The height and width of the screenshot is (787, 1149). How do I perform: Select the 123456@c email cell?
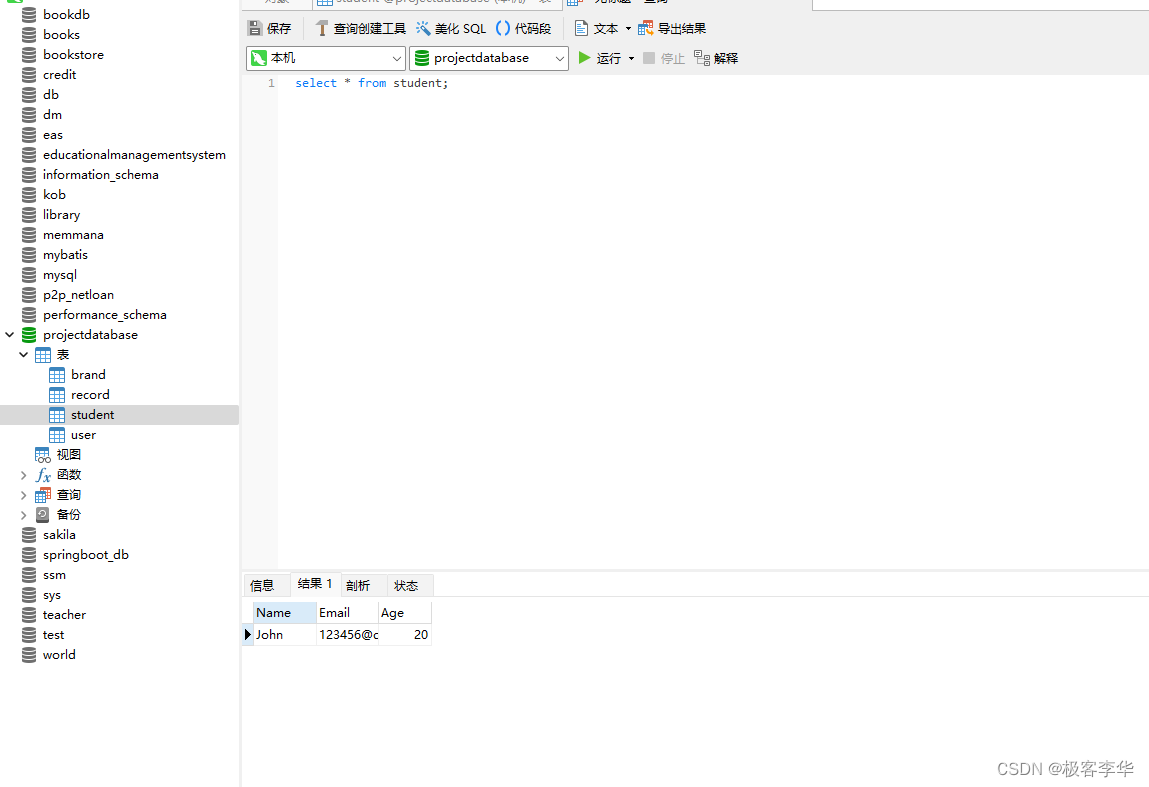pyautogui.click(x=347, y=635)
